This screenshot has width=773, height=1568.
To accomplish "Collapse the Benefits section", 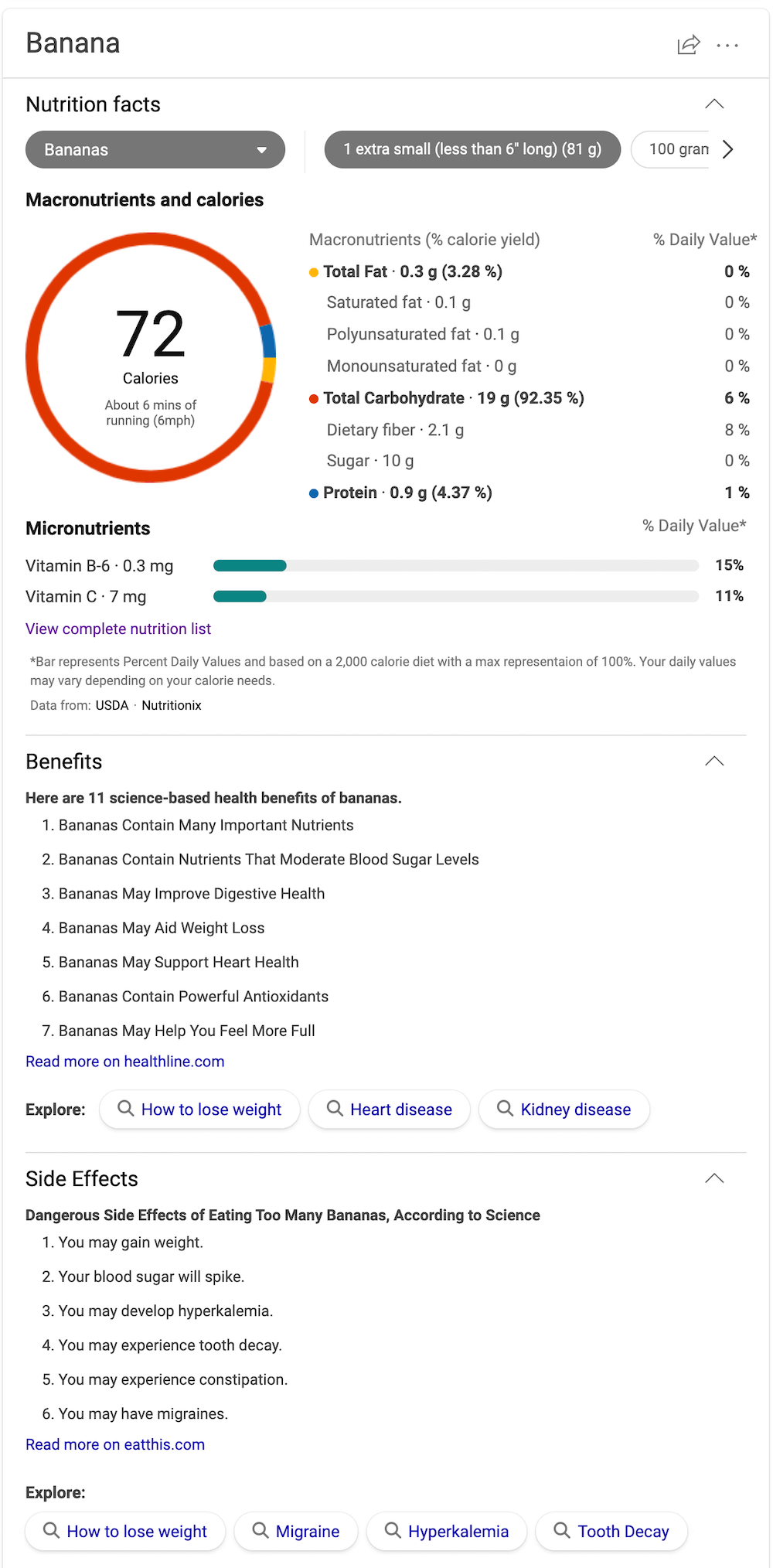I will point(714,761).
